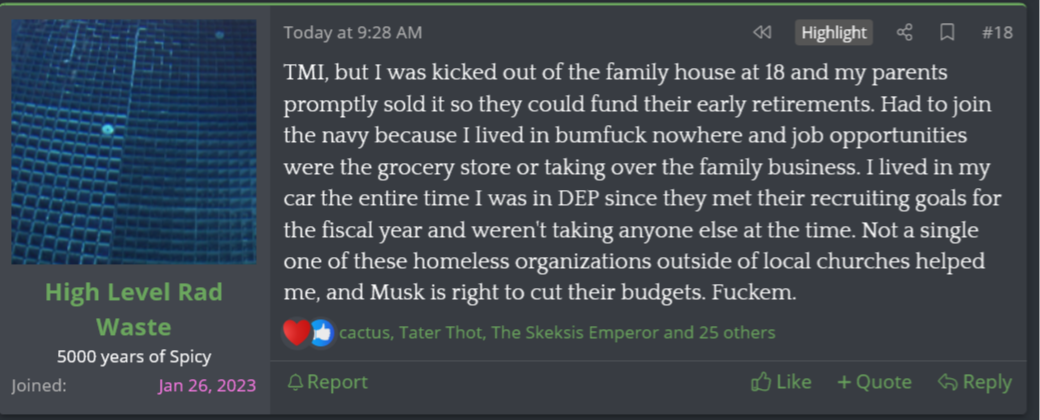Like this post
Screen dimensions: 1040x420
point(781,382)
